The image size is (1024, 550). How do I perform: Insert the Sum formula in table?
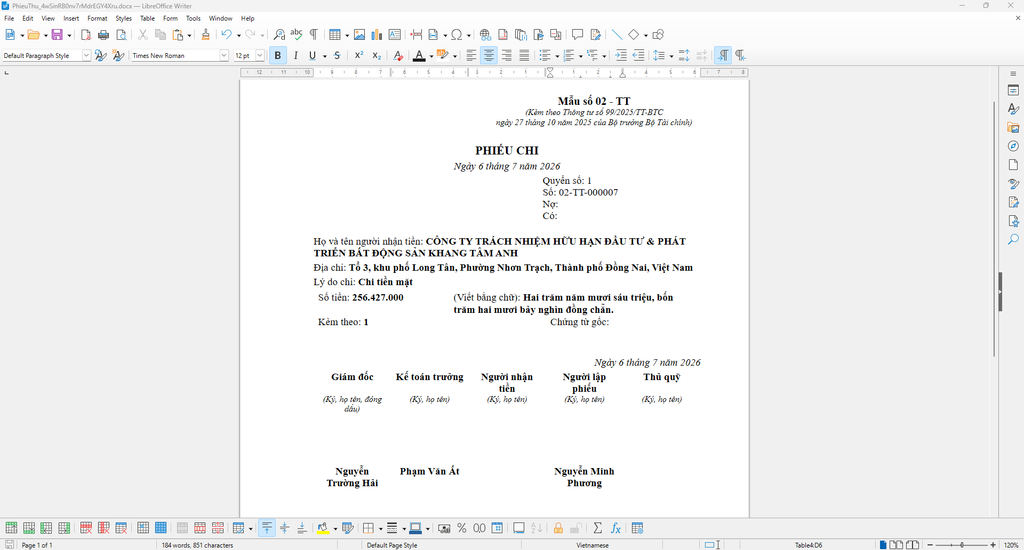pos(598,528)
